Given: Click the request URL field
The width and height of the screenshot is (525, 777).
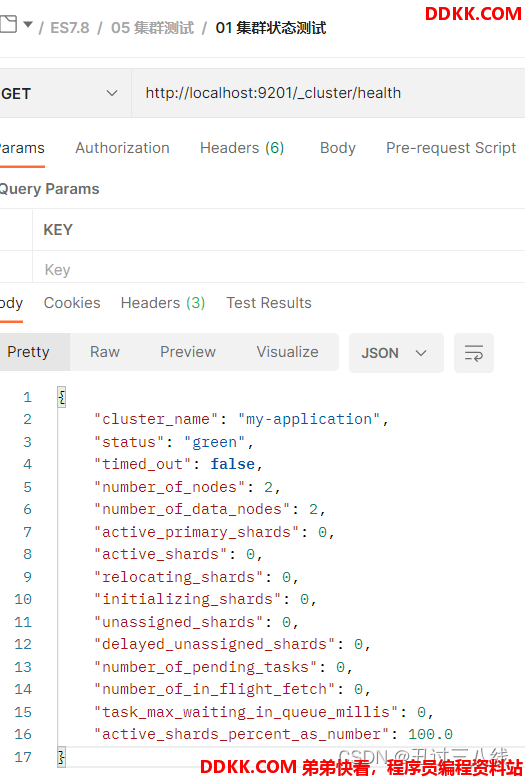Looking at the screenshot, I should tap(328, 93).
